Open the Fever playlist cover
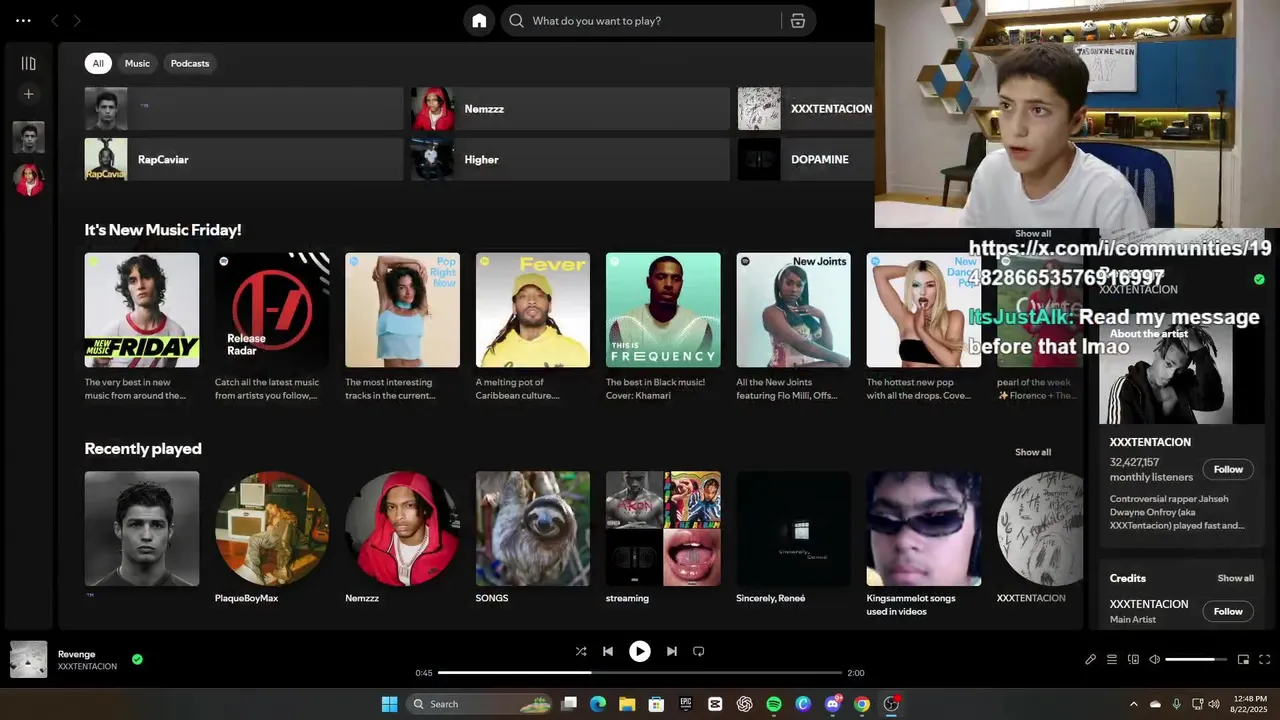 point(533,310)
